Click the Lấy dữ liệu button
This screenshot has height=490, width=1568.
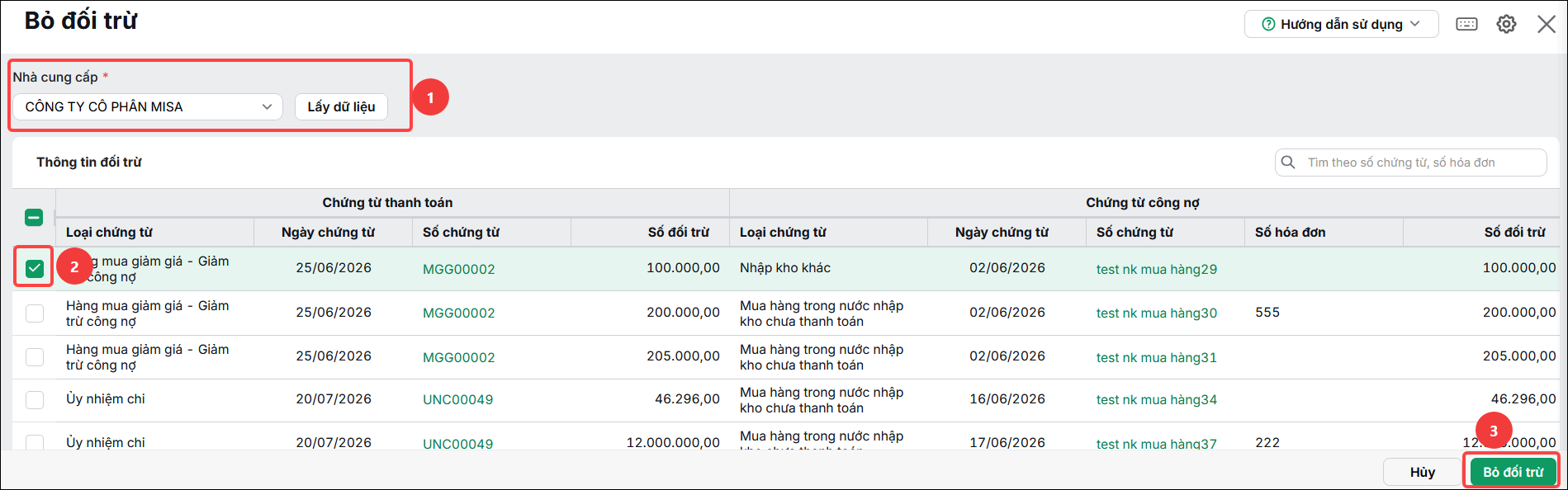341,106
